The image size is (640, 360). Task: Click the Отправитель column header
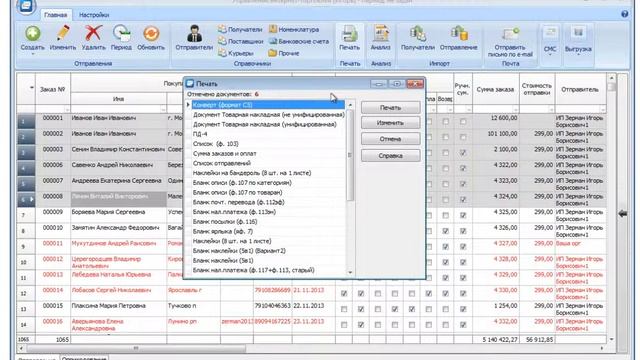pyautogui.click(x=580, y=89)
